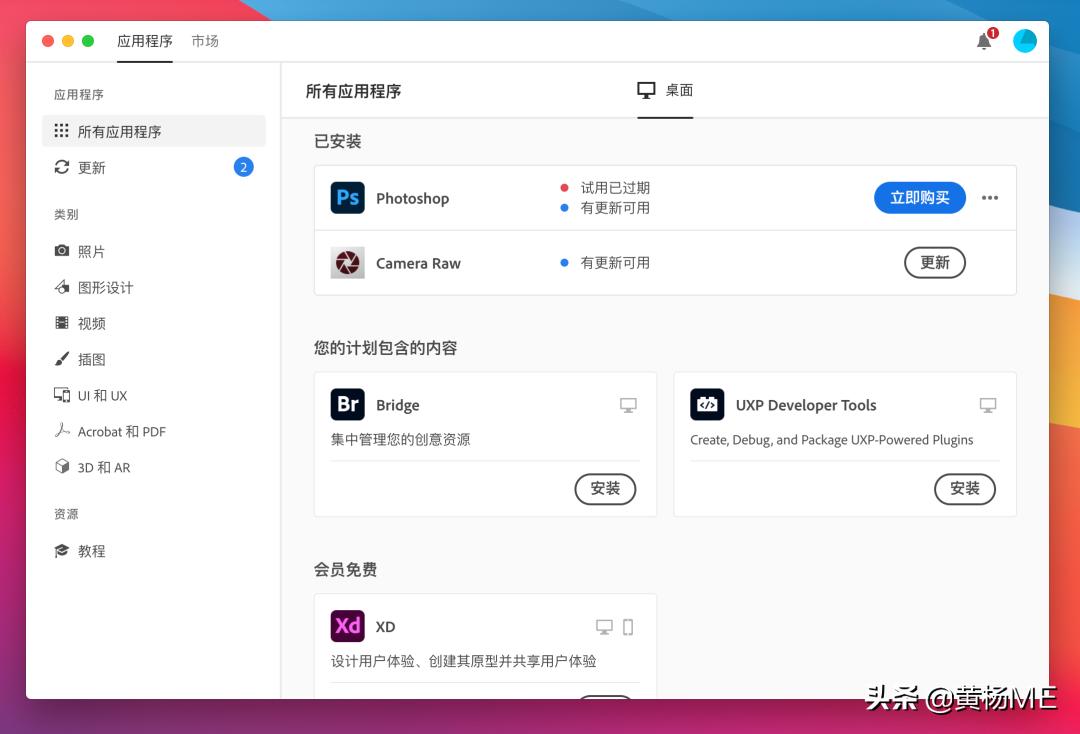This screenshot has height=734, width=1080.
Task: Open the Bridge app icon
Action: tap(347, 405)
